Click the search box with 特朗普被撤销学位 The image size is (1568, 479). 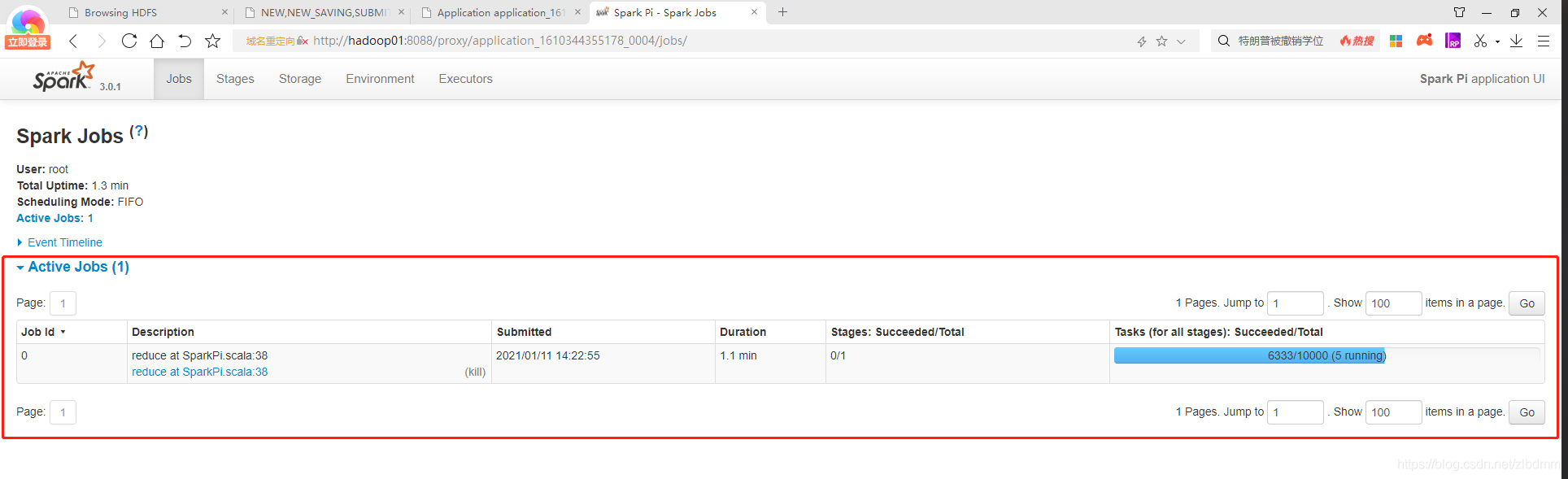(1280, 41)
